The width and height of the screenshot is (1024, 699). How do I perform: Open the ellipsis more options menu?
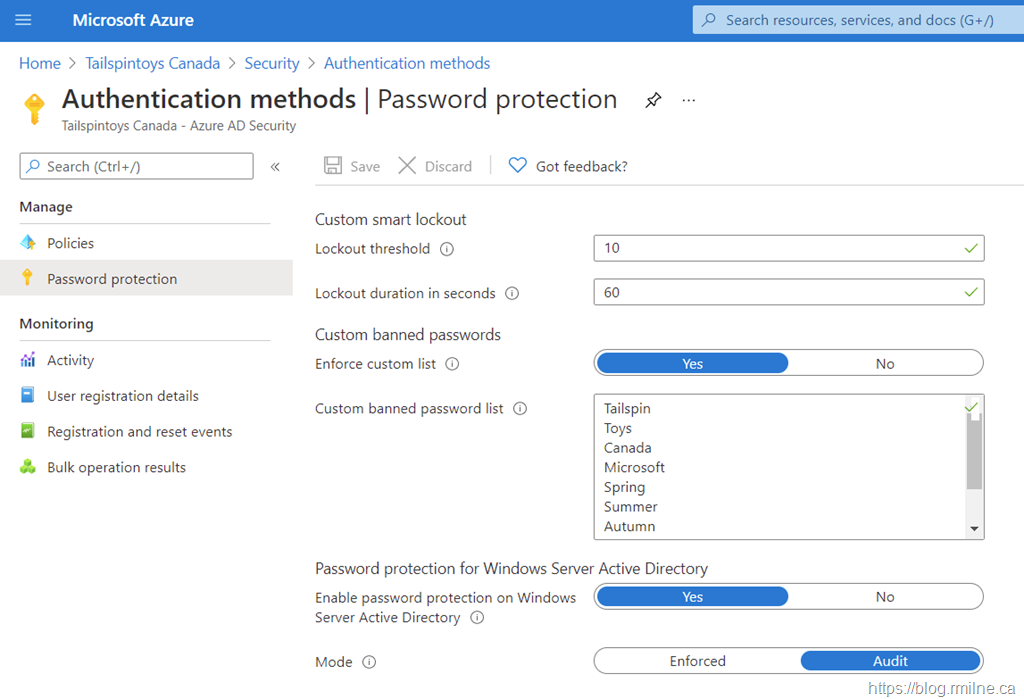[x=688, y=100]
